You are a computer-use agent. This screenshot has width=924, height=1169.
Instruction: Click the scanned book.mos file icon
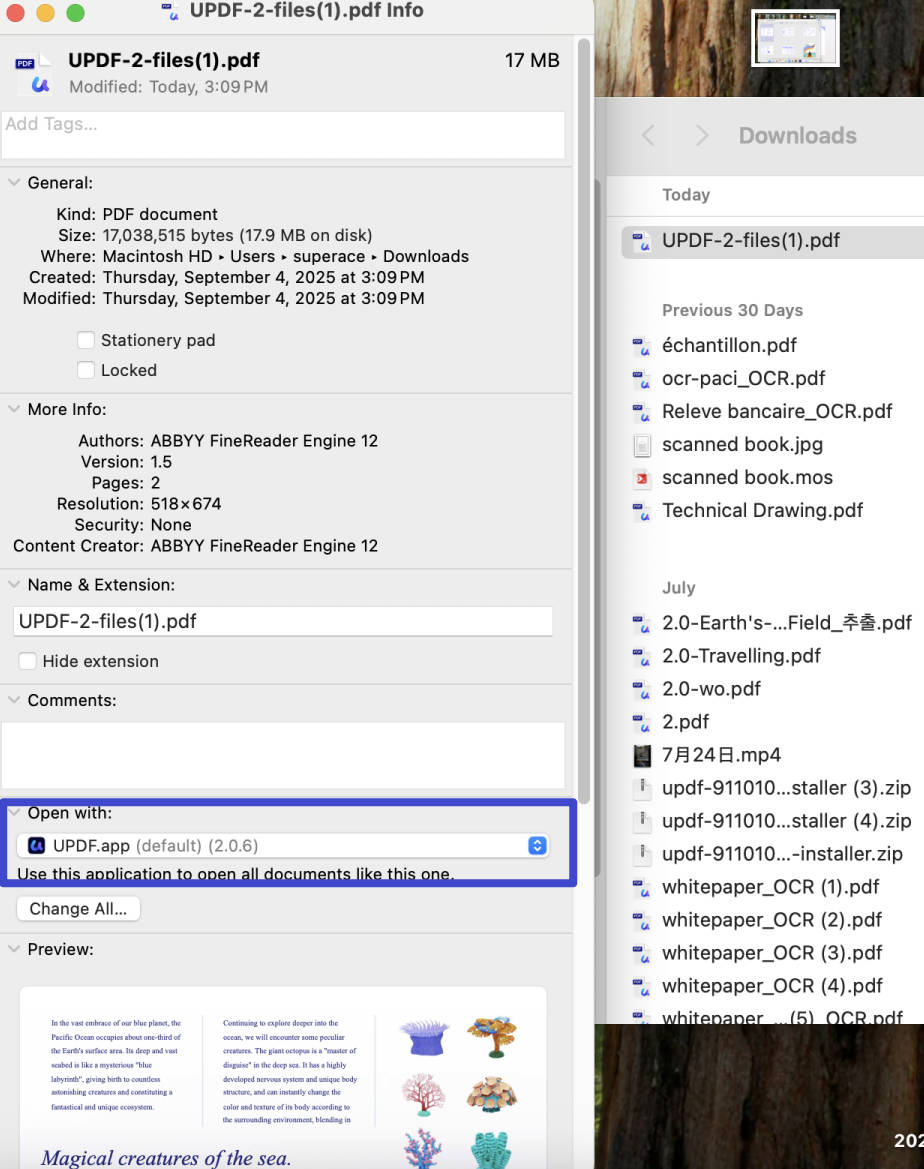click(641, 478)
